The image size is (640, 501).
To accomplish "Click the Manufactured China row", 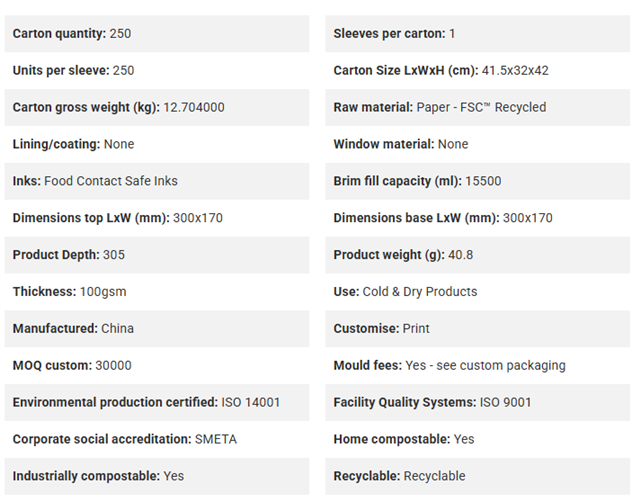I will point(157,329).
